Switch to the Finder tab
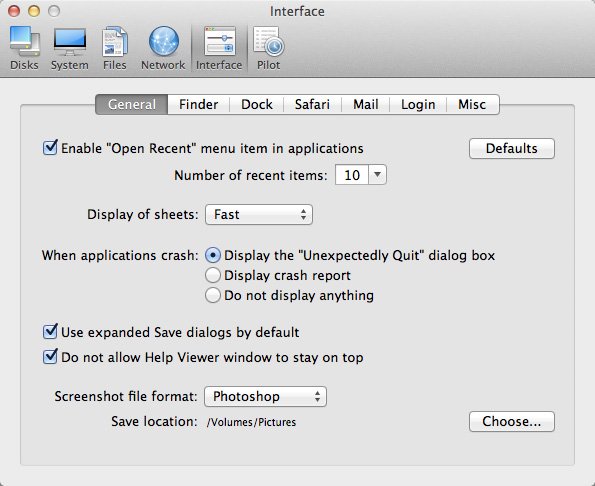The width and height of the screenshot is (595, 486). tap(198, 104)
